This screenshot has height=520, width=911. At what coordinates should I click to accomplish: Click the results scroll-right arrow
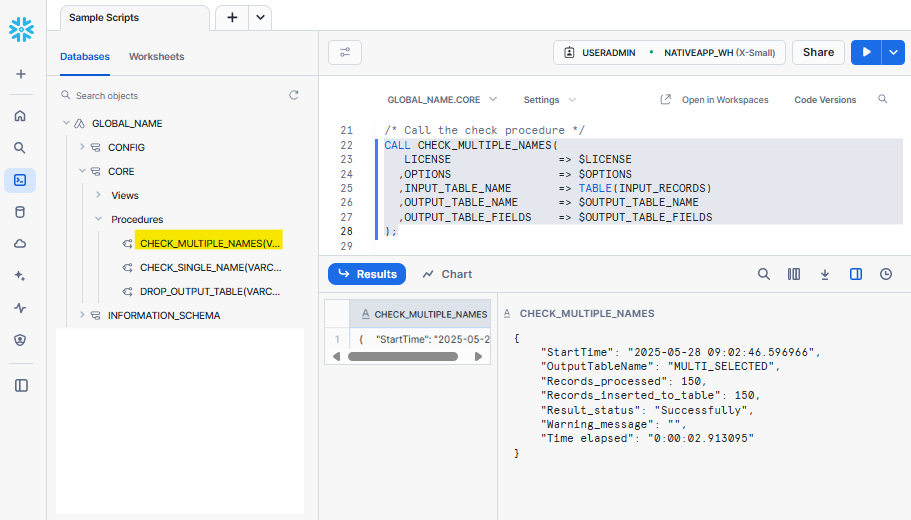(478, 357)
